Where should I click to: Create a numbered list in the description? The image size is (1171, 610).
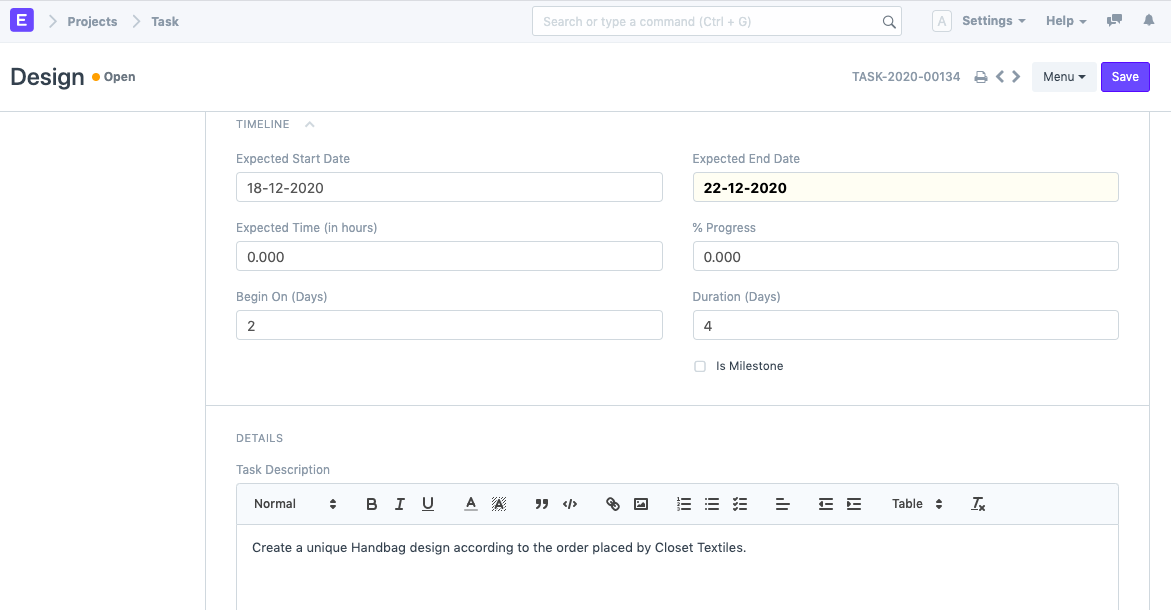point(683,504)
